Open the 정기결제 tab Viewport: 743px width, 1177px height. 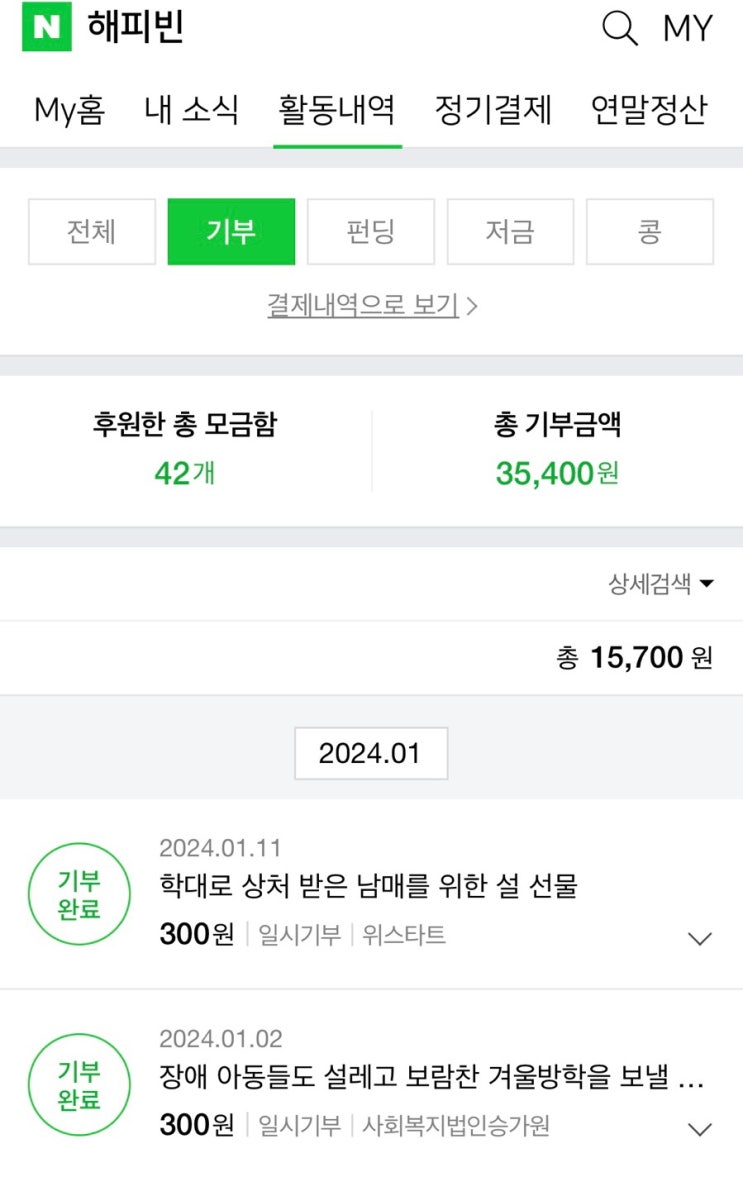(x=493, y=109)
